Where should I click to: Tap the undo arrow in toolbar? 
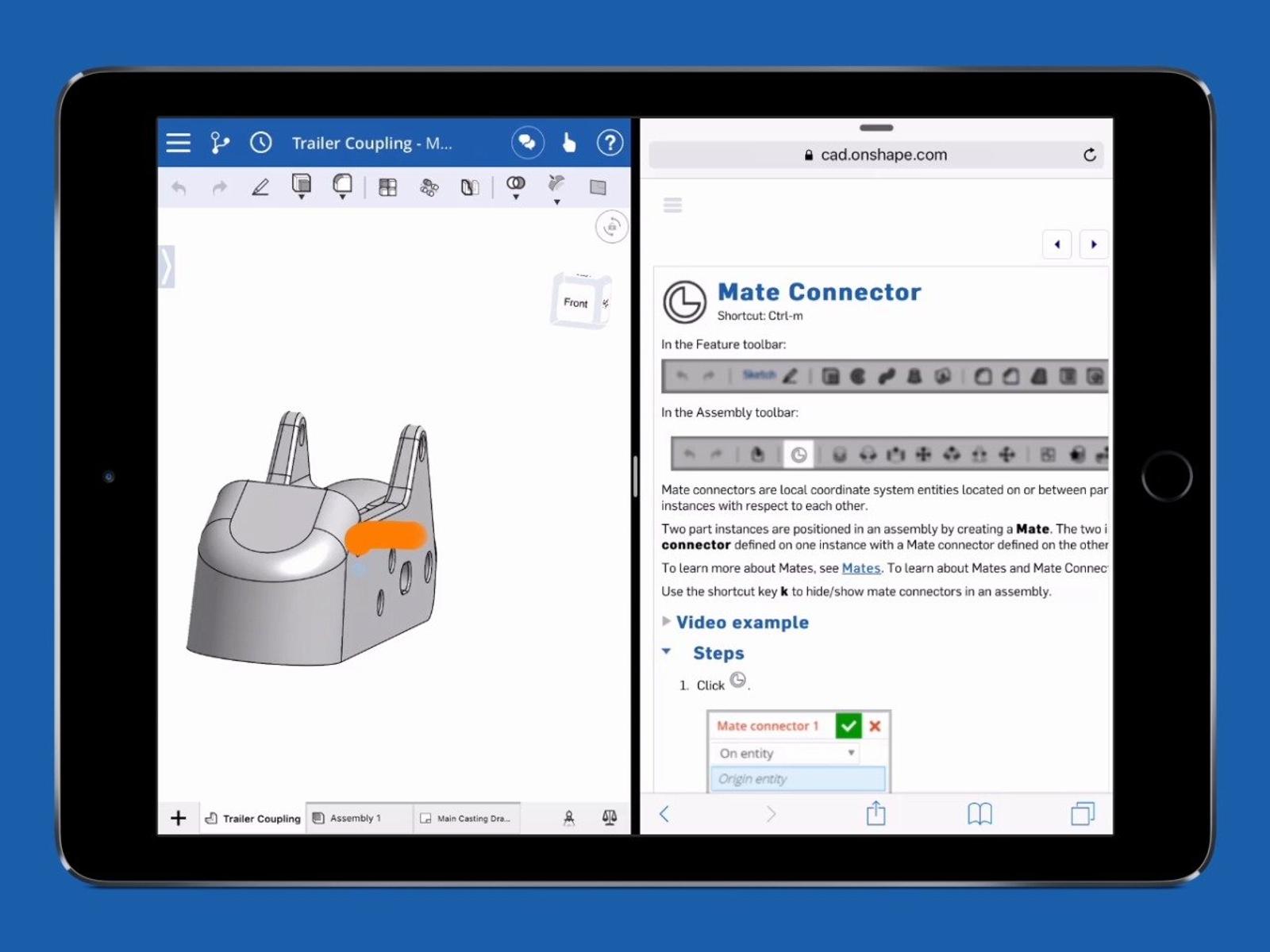(179, 188)
